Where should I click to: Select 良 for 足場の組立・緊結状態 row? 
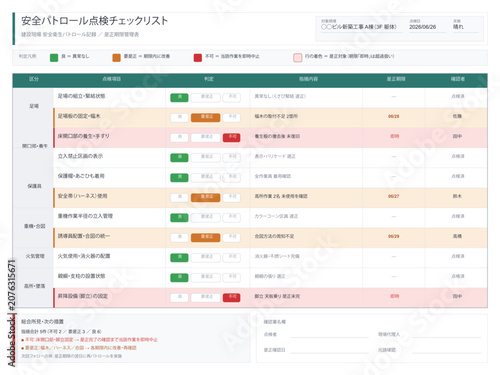click(179, 97)
